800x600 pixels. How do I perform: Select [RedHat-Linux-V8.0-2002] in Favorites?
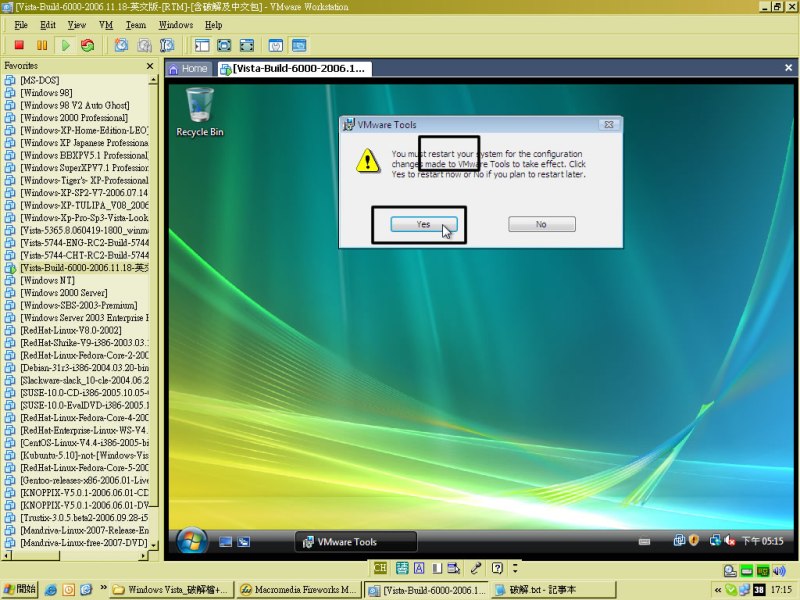71,331
